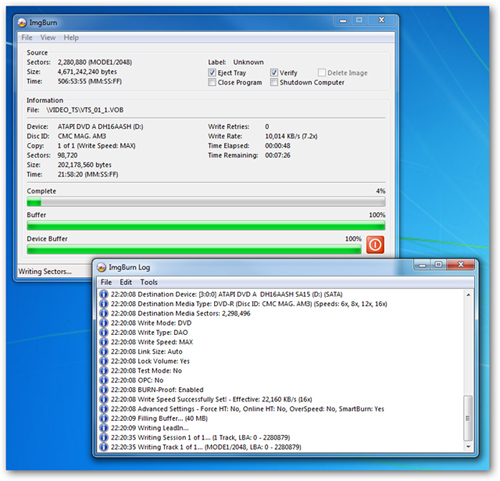Click the 4% complete percentage label
Image resolution: width=500 pixels, height=481 pixels.
pyautogui.click(x=380, y=191)
